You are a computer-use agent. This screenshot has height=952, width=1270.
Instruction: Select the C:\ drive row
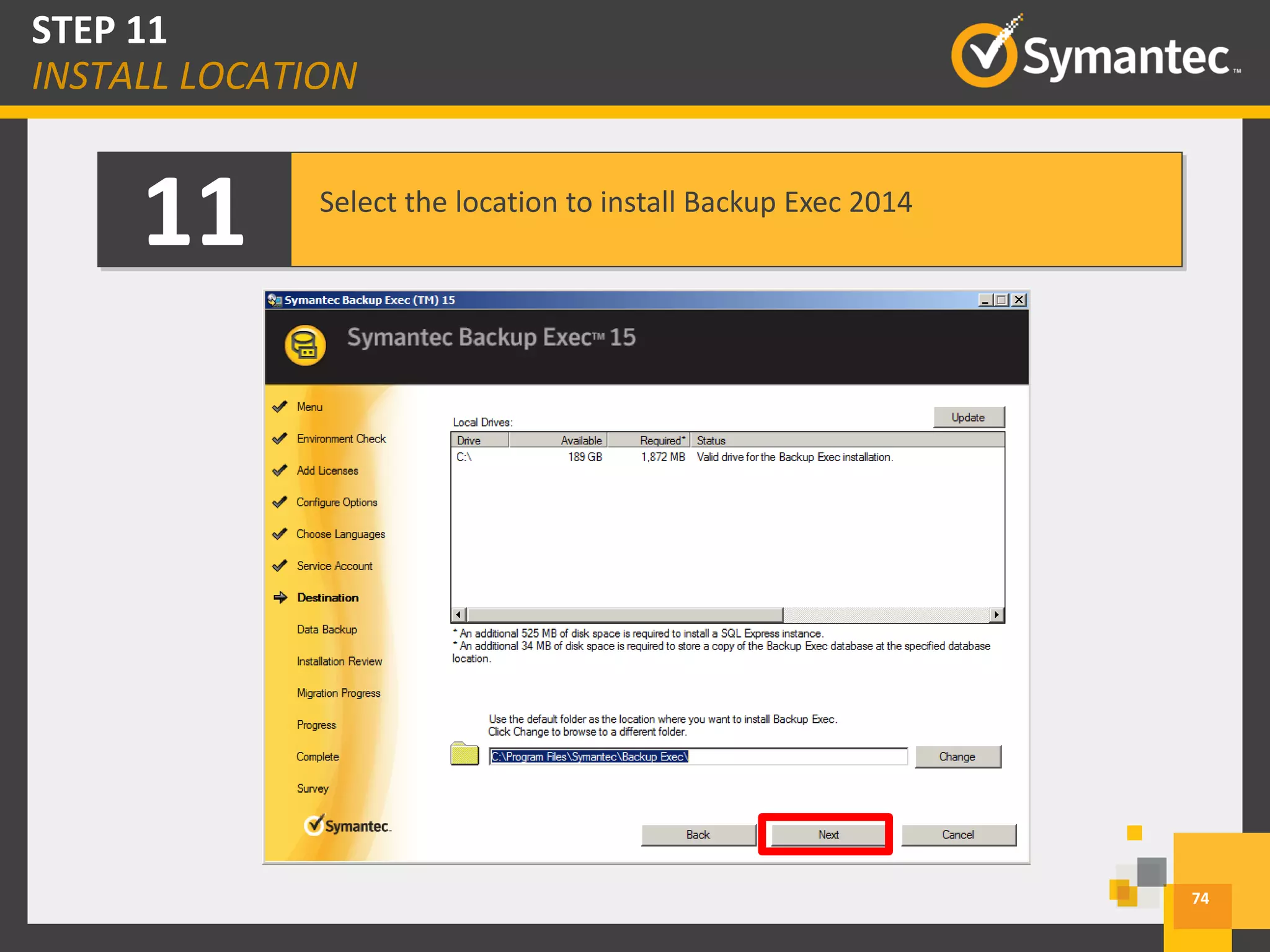click(727, 457)
